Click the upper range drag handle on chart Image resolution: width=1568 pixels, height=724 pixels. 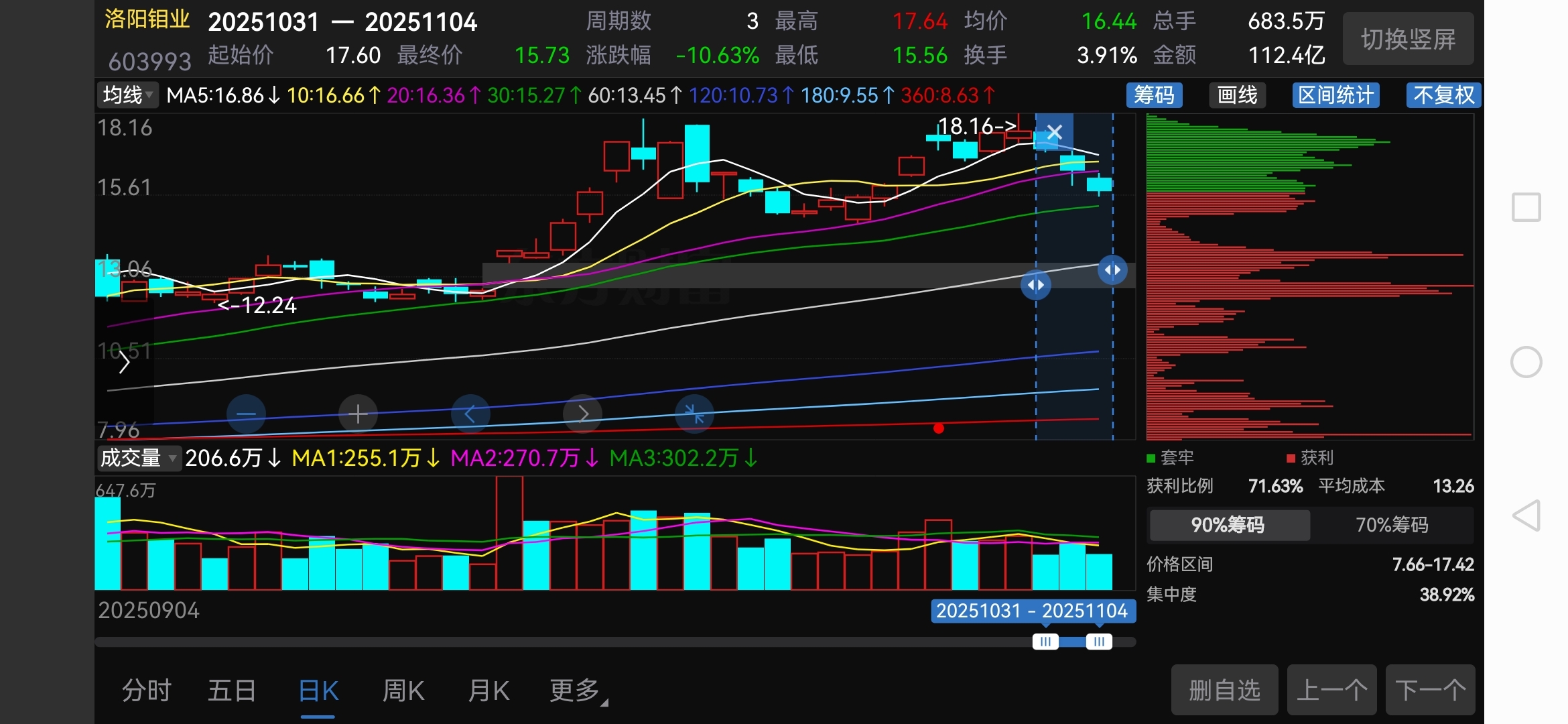1112,270
